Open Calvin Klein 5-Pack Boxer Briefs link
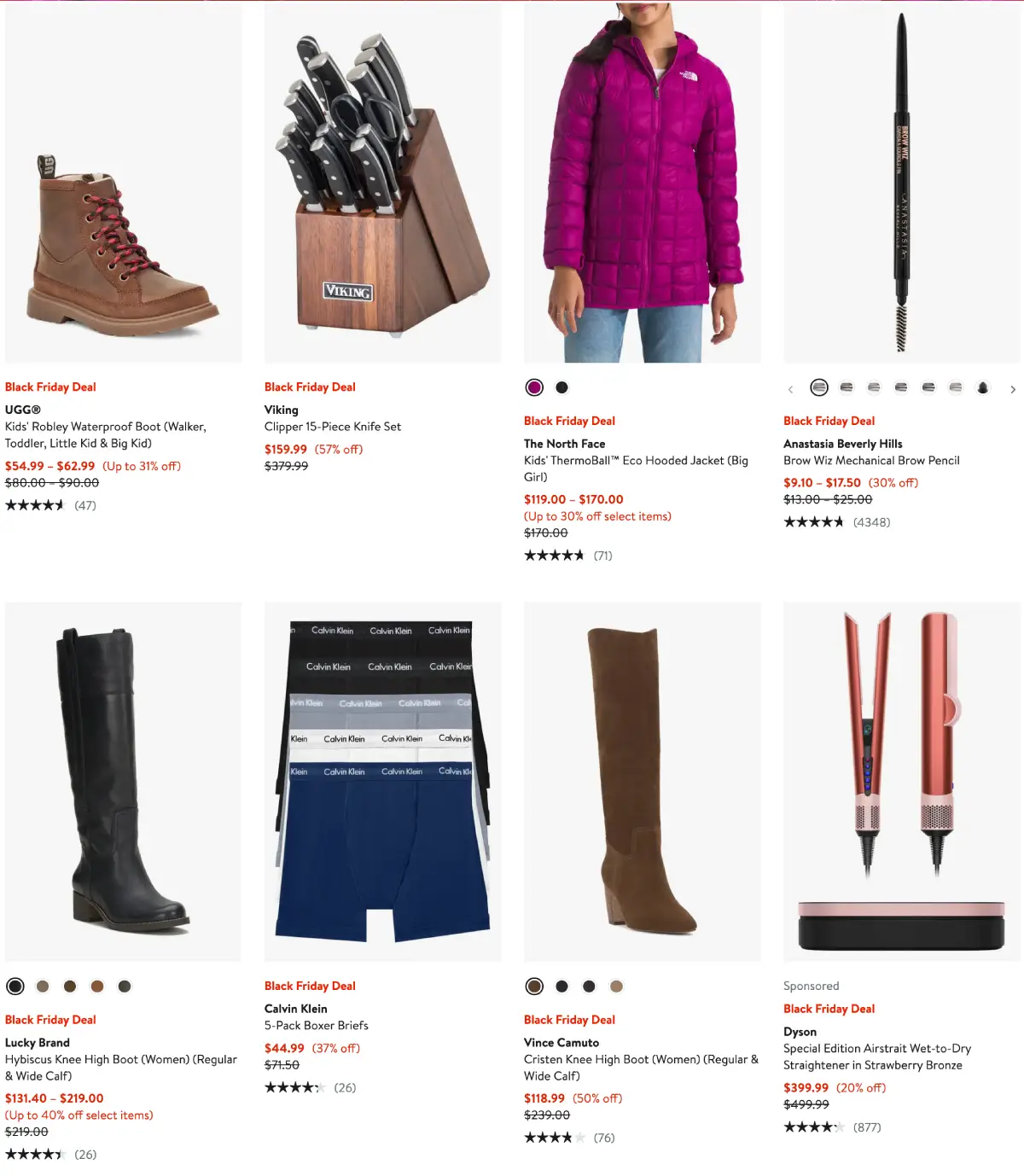The width and height of the screenshot is (1024, 1176). pos(317,1026)
